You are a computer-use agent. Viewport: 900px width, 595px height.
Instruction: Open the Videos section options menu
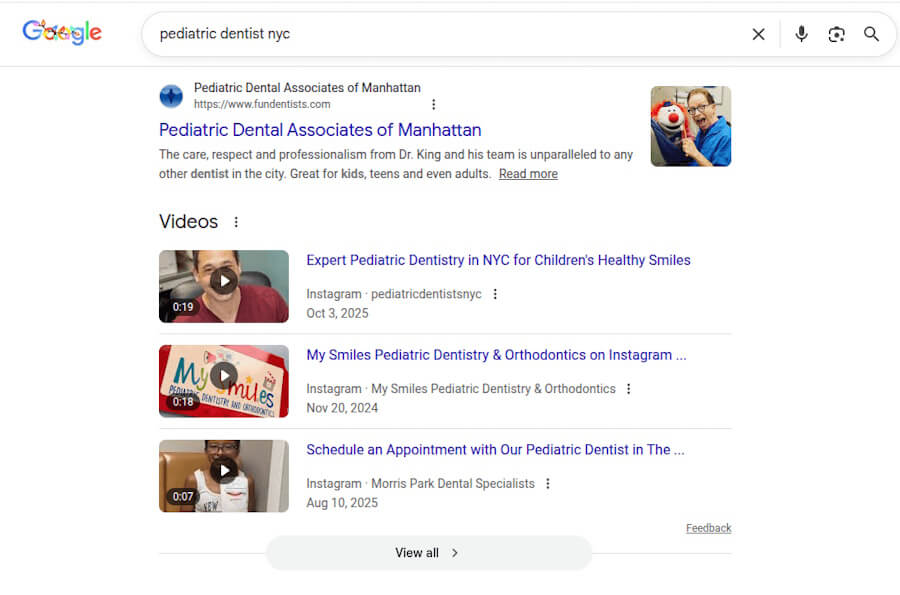[237, 221]
